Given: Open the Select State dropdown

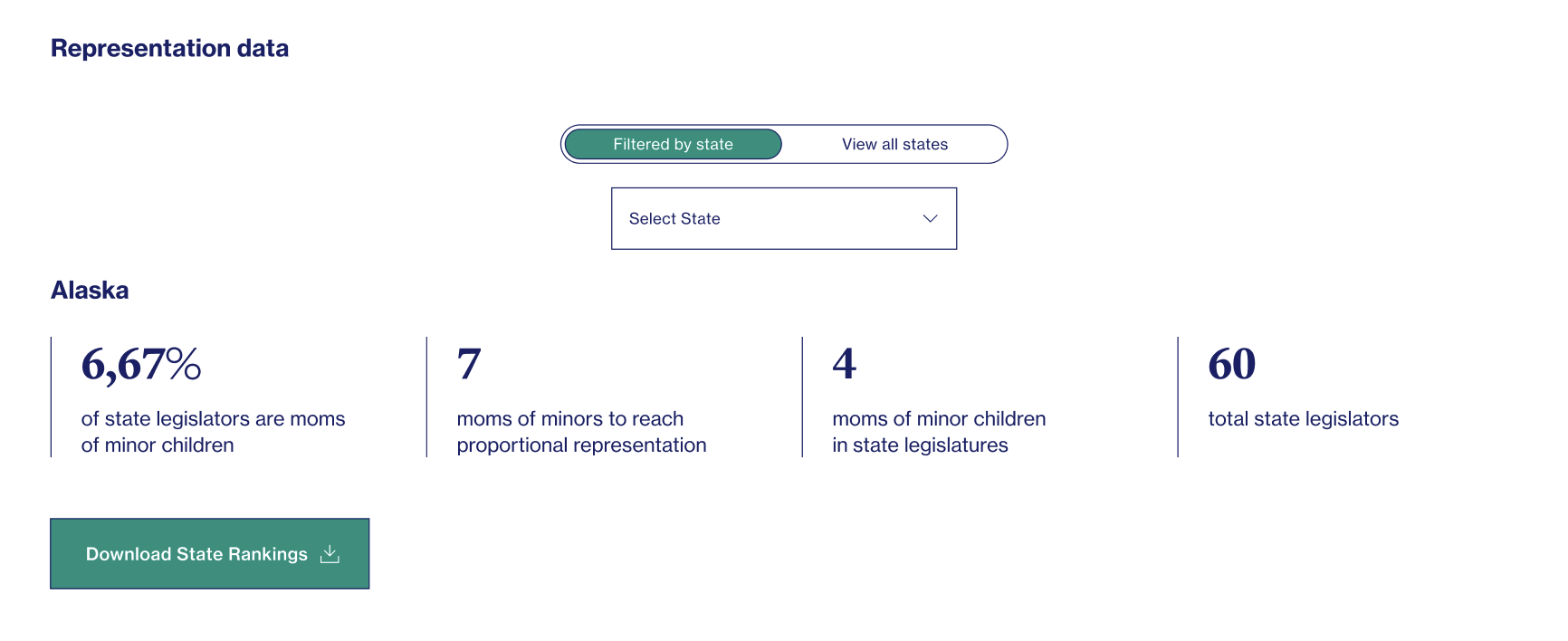Looking at the screenshot, I should 784,218.
